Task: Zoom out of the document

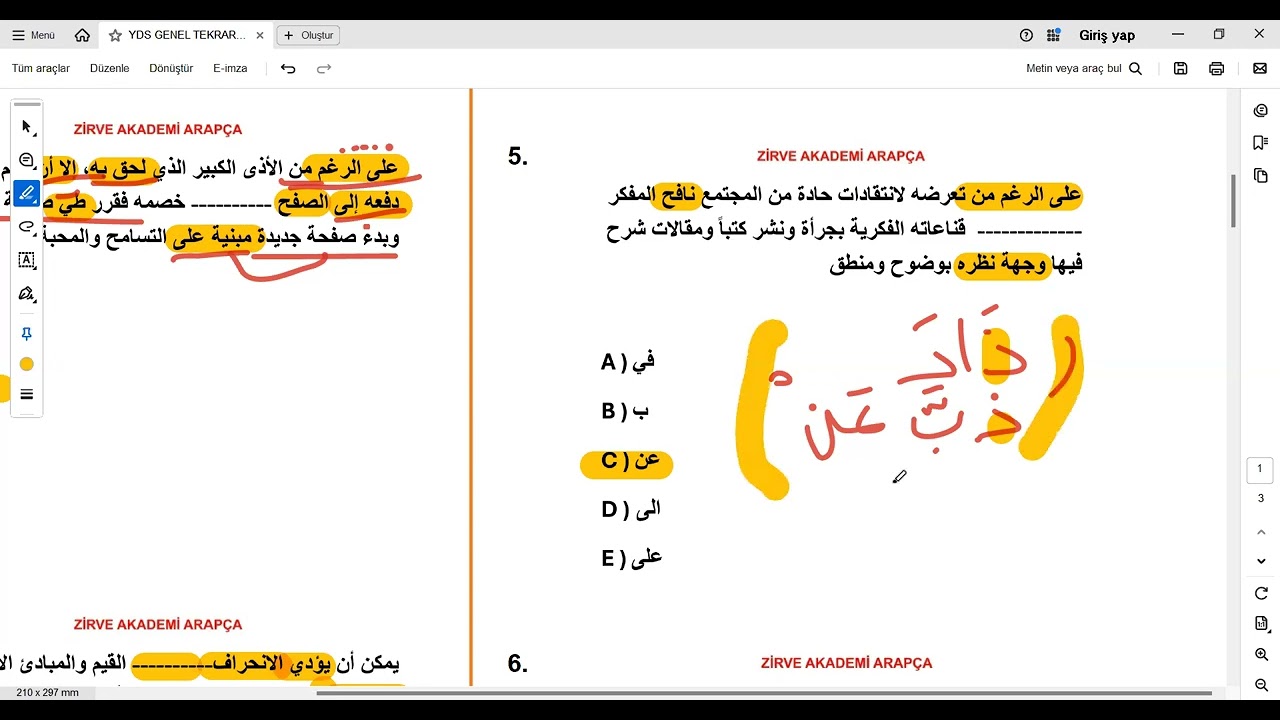Action: click(x=1261, y=686)
